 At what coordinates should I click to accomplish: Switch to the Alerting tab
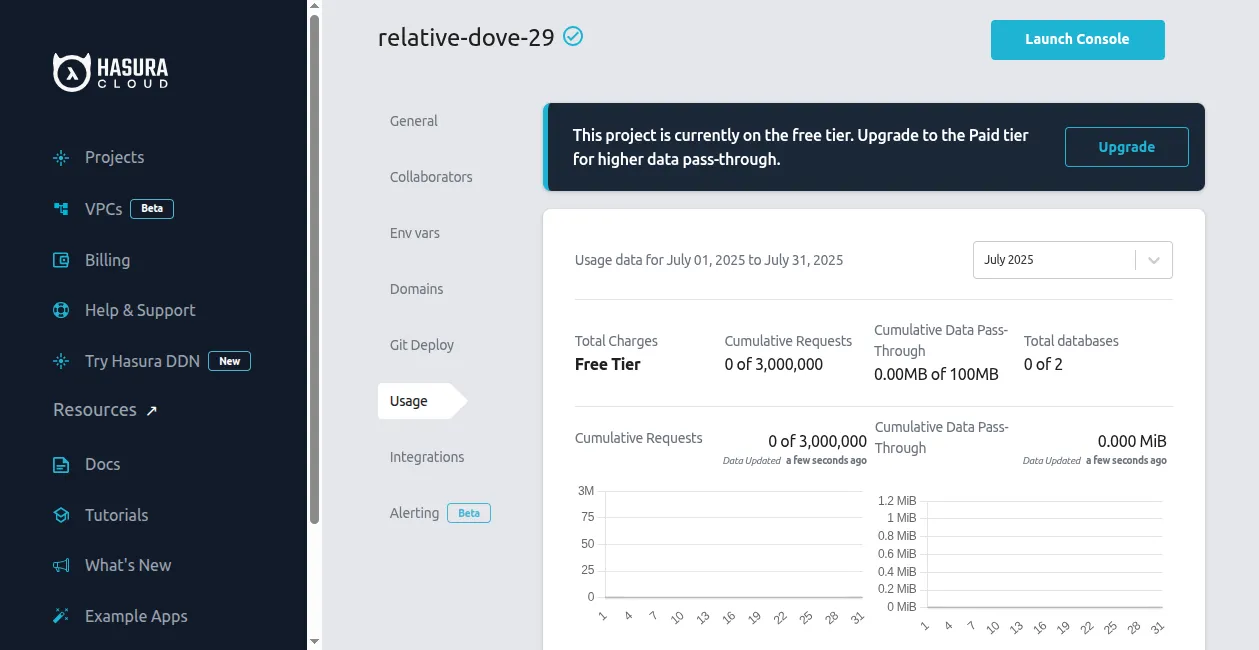tap(414, 513)
